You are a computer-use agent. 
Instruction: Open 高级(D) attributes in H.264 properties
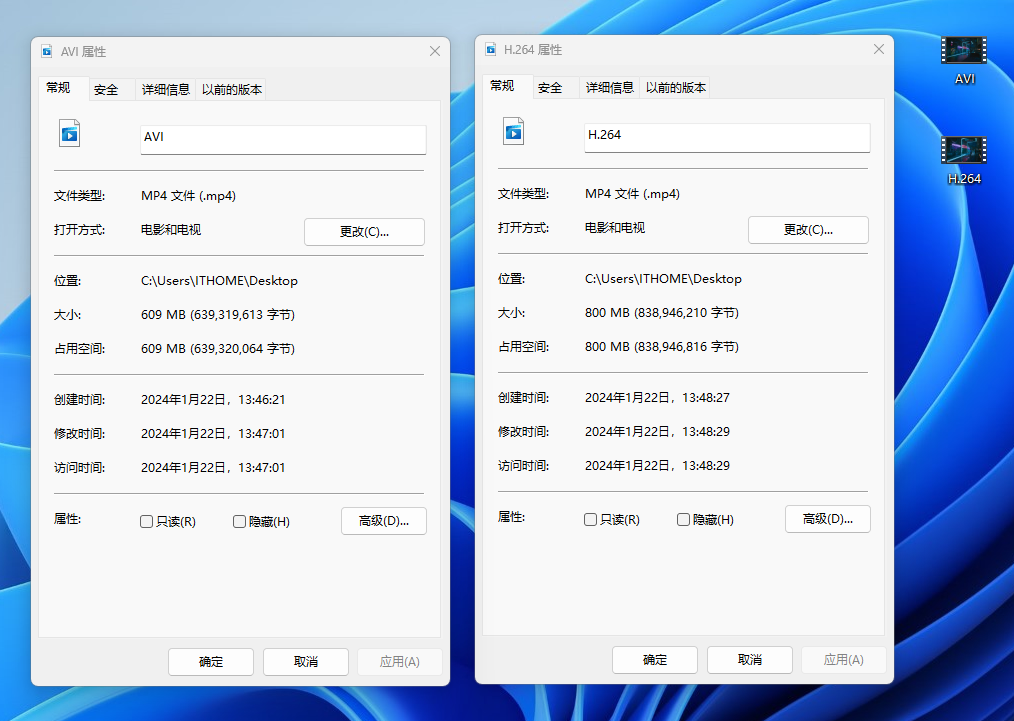827,519
